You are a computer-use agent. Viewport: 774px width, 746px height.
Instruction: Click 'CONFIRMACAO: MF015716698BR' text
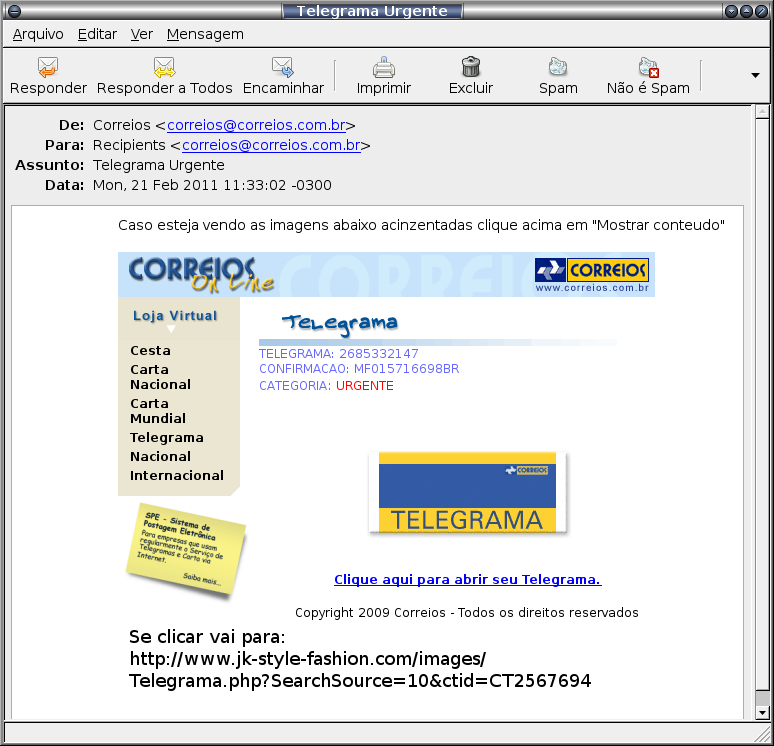359,369
